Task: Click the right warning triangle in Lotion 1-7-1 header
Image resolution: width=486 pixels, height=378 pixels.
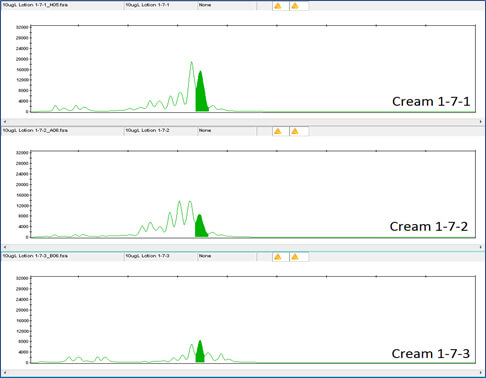Action: click(x=295, y=6)
